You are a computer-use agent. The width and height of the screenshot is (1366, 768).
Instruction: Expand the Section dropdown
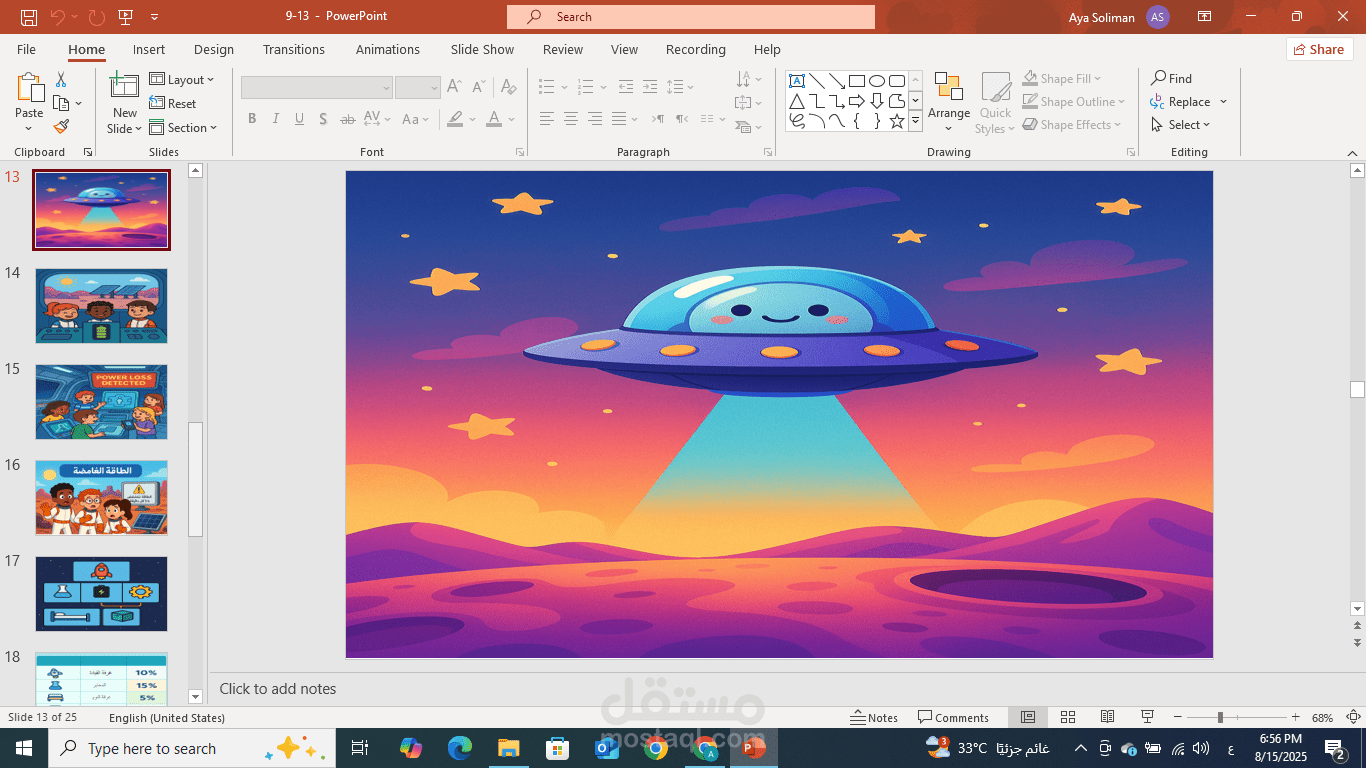click(x=184, y=128)
